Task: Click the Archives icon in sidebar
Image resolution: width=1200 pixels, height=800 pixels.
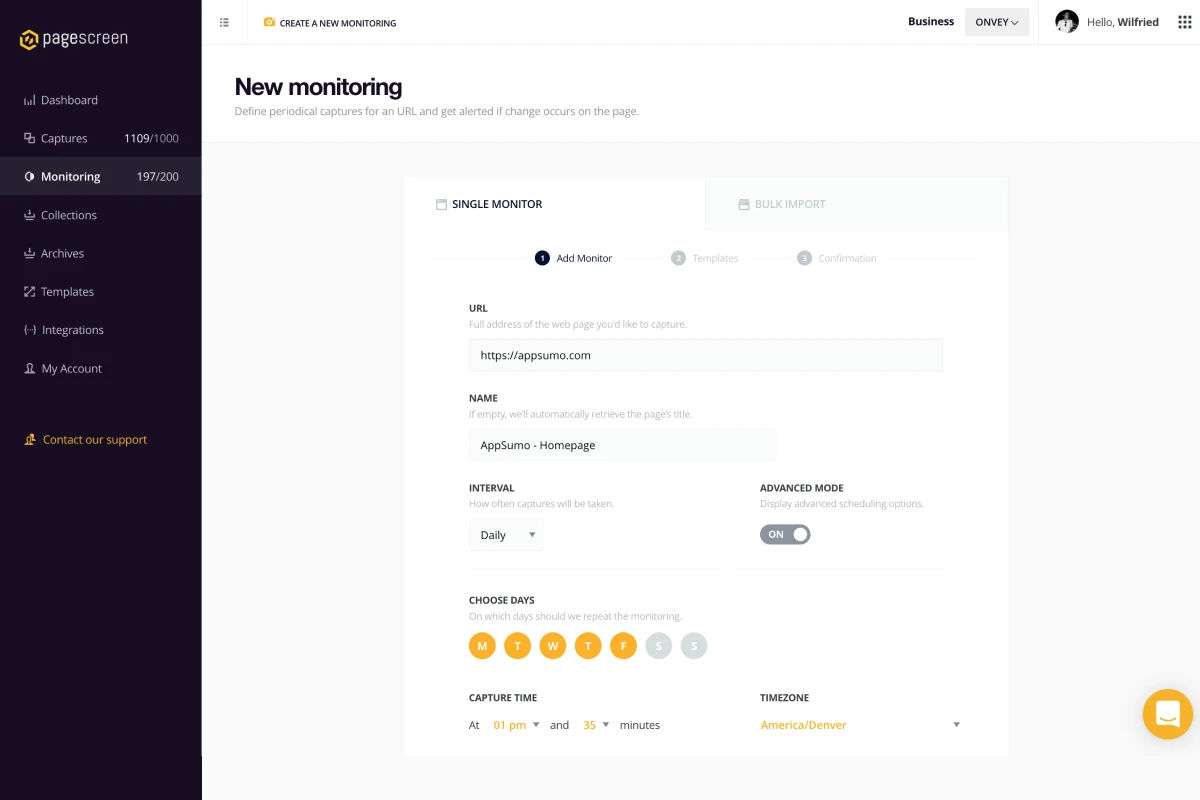Action: (x=30, y=254)
